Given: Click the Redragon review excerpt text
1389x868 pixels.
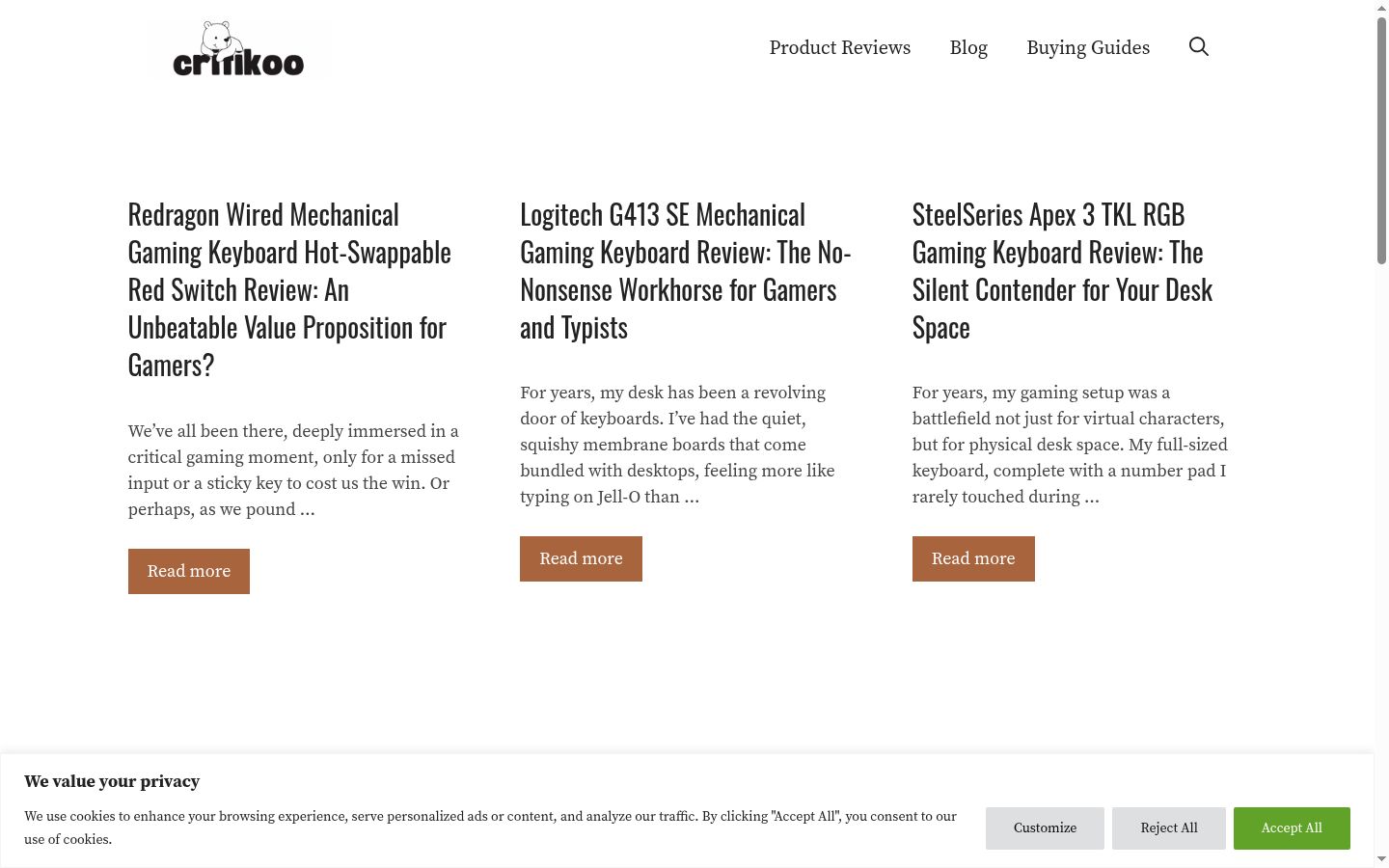Looking at the screenshot, I should 293,471.
